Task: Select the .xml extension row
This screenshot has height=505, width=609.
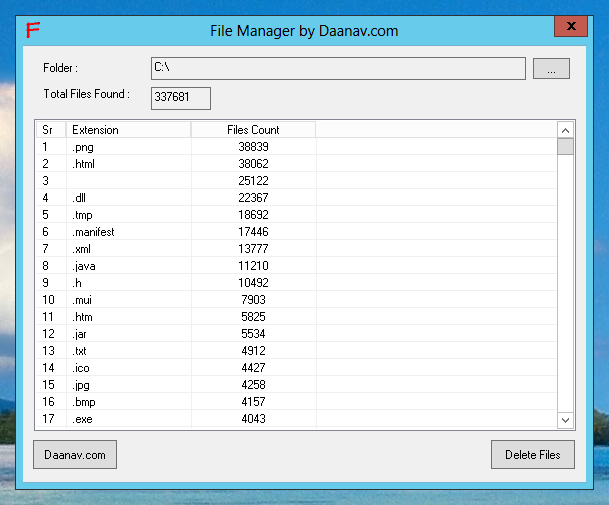Action: click(297, 249)
